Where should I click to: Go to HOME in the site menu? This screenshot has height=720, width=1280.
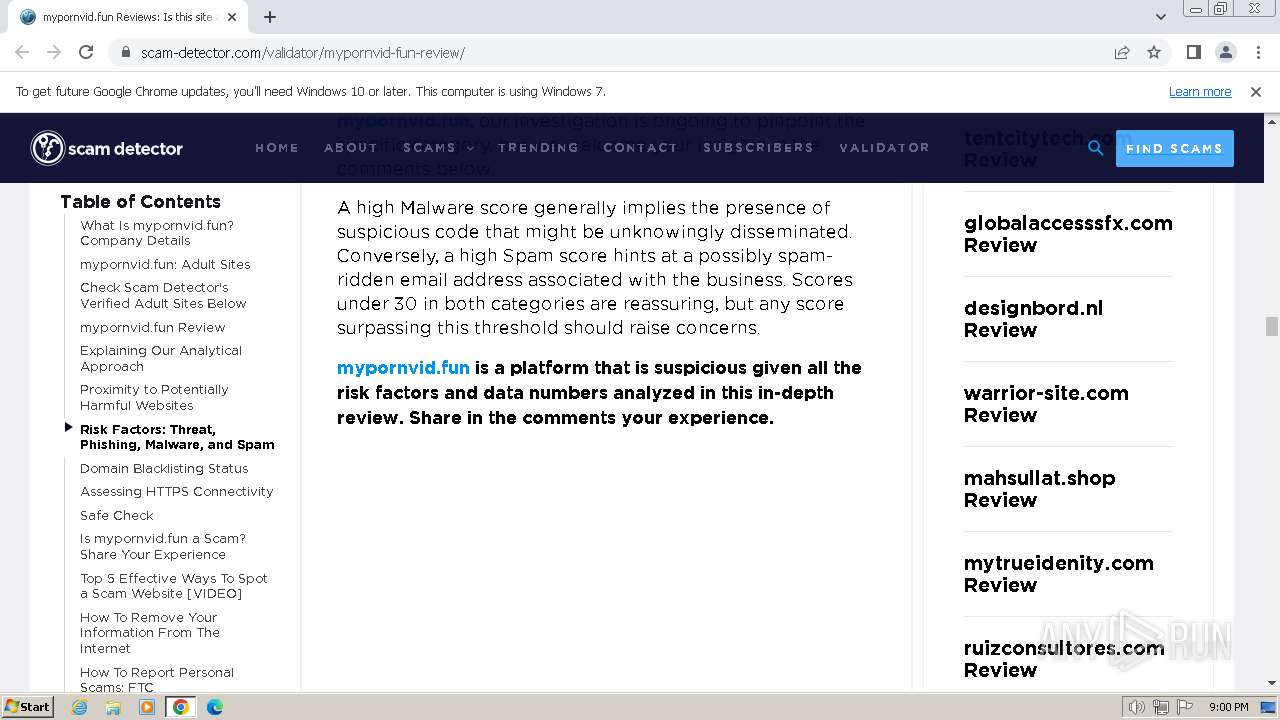(277, 148)
